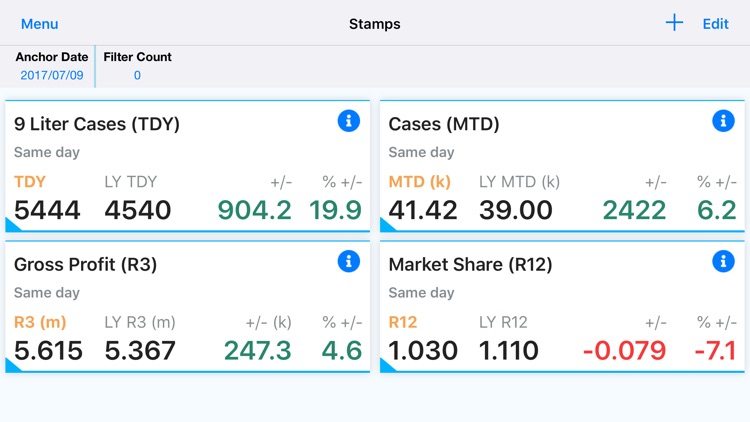The height and width of the screenshot is (422, 750).
Task: Click the TDY value 5444
Action: tap(47, 210)
